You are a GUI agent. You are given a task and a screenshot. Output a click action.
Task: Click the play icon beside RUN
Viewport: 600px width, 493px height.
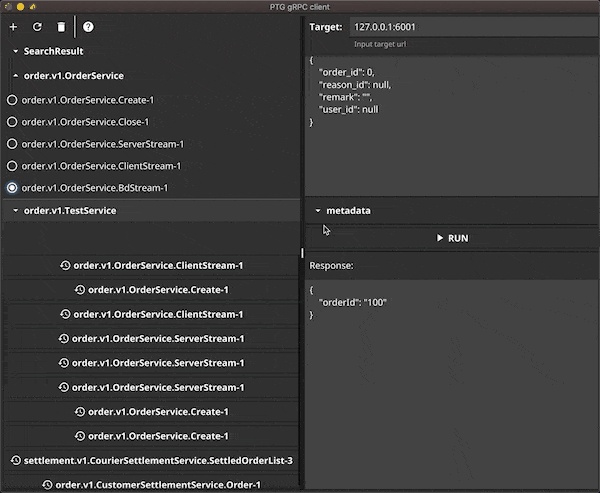pos(441,238)
